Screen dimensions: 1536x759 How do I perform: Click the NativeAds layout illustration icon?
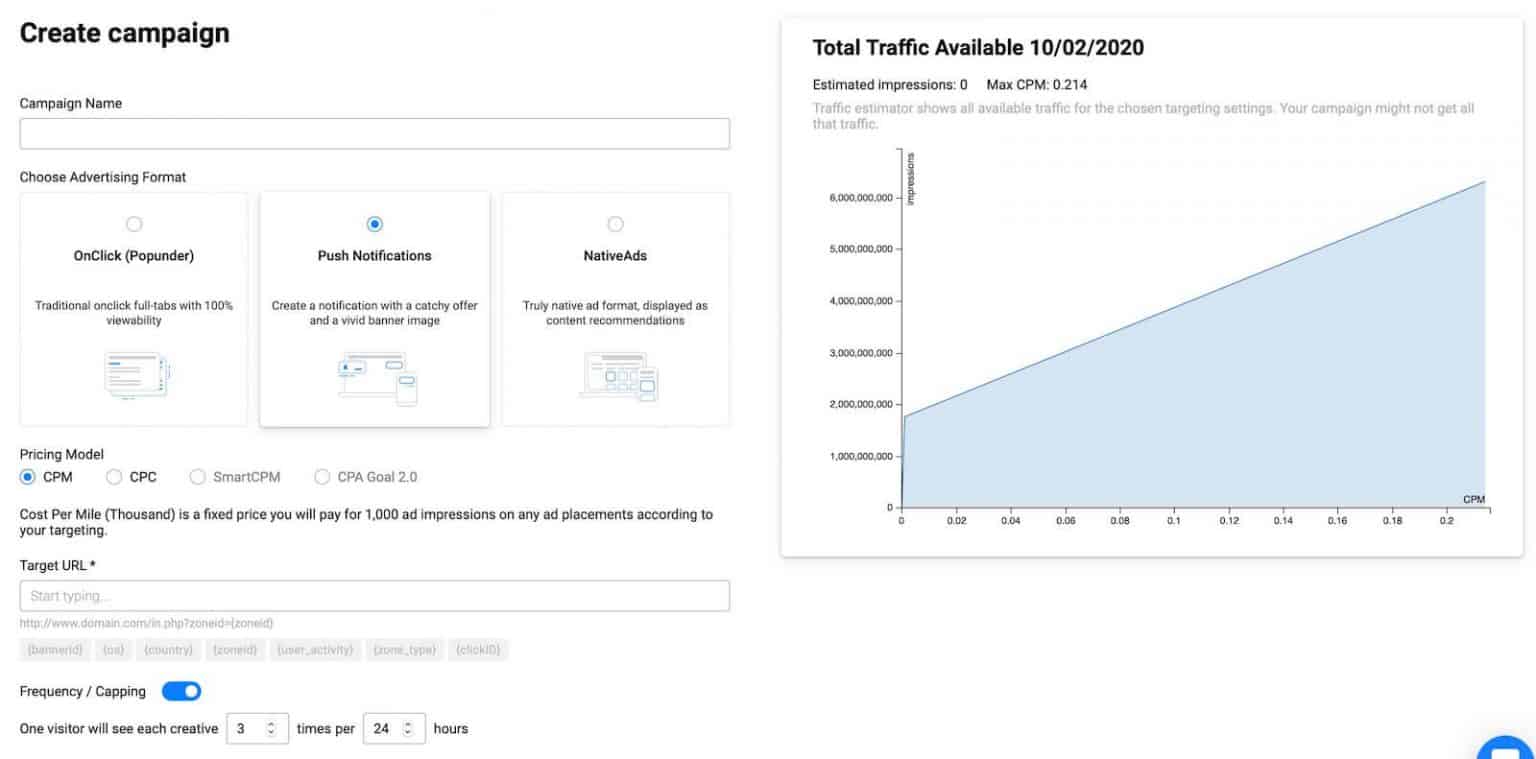(x=618, y=376)
